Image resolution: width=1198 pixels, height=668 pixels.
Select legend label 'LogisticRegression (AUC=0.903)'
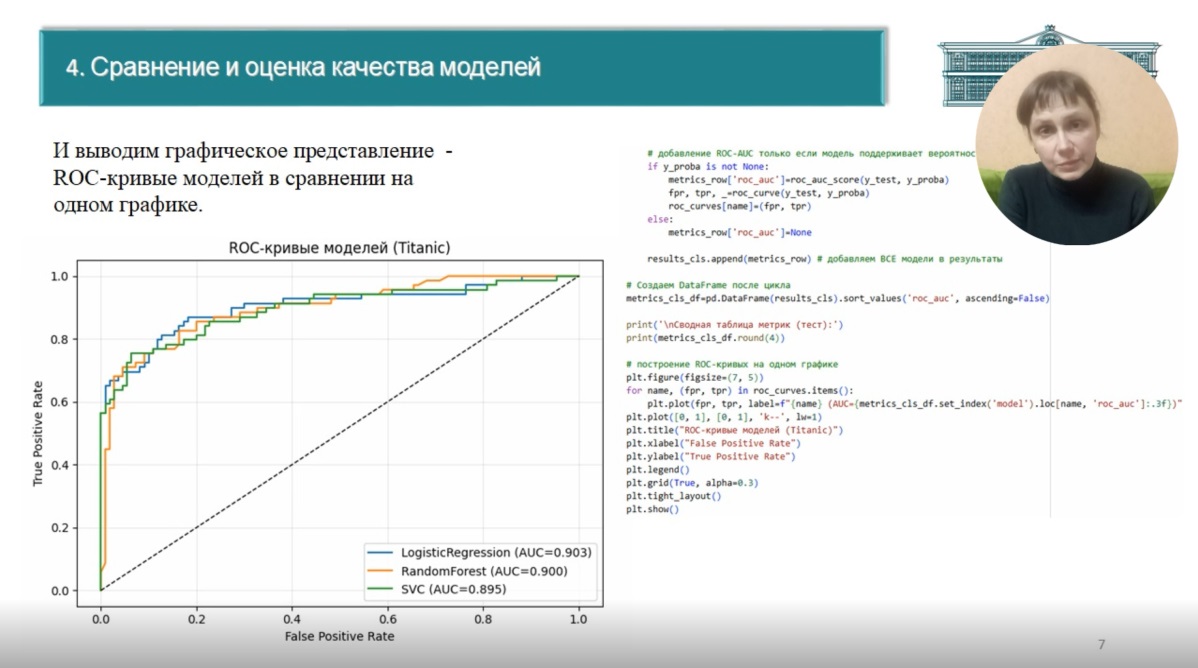(496, 553)
